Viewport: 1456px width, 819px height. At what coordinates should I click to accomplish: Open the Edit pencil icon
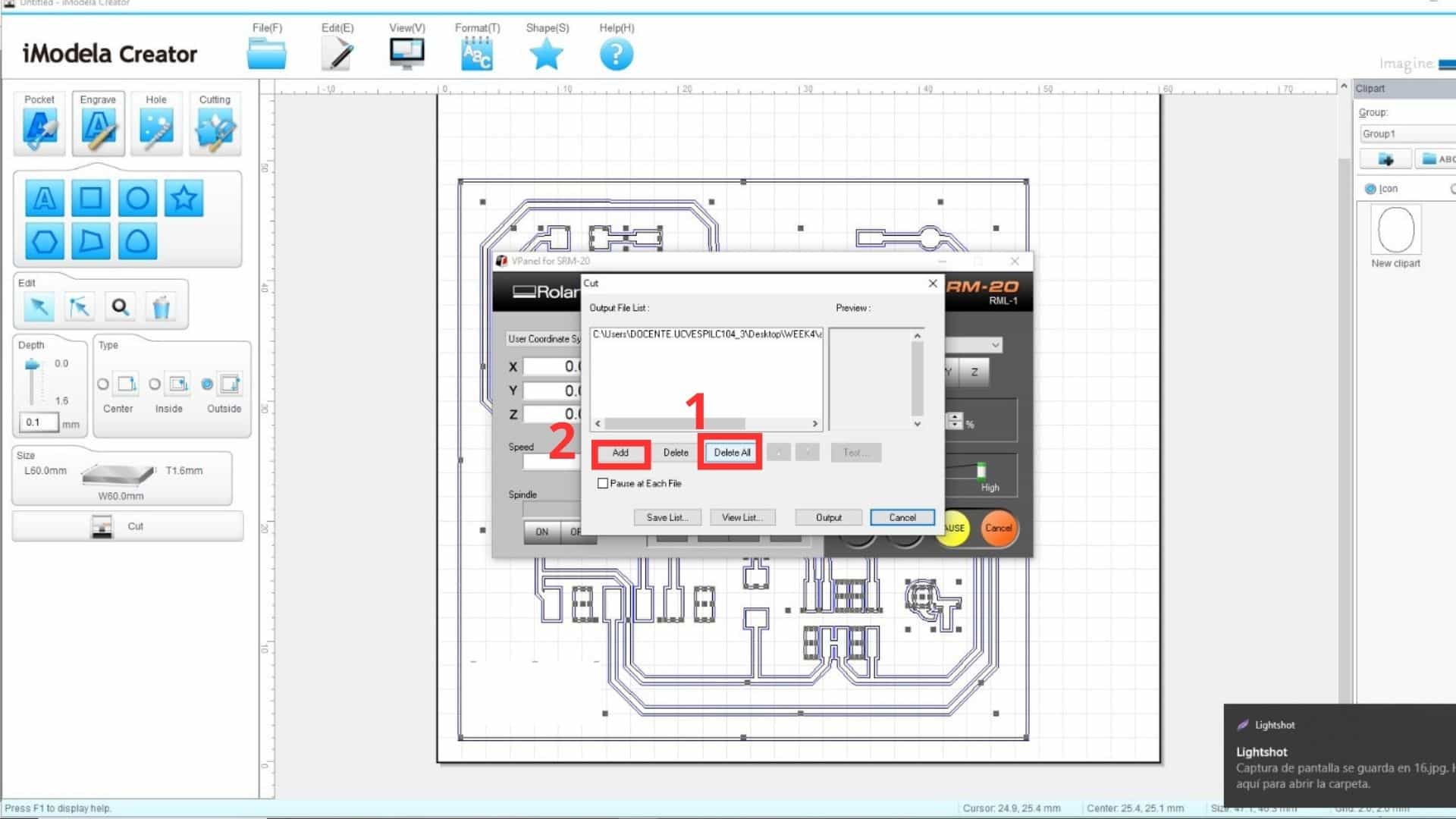click(x=337, y=54)
